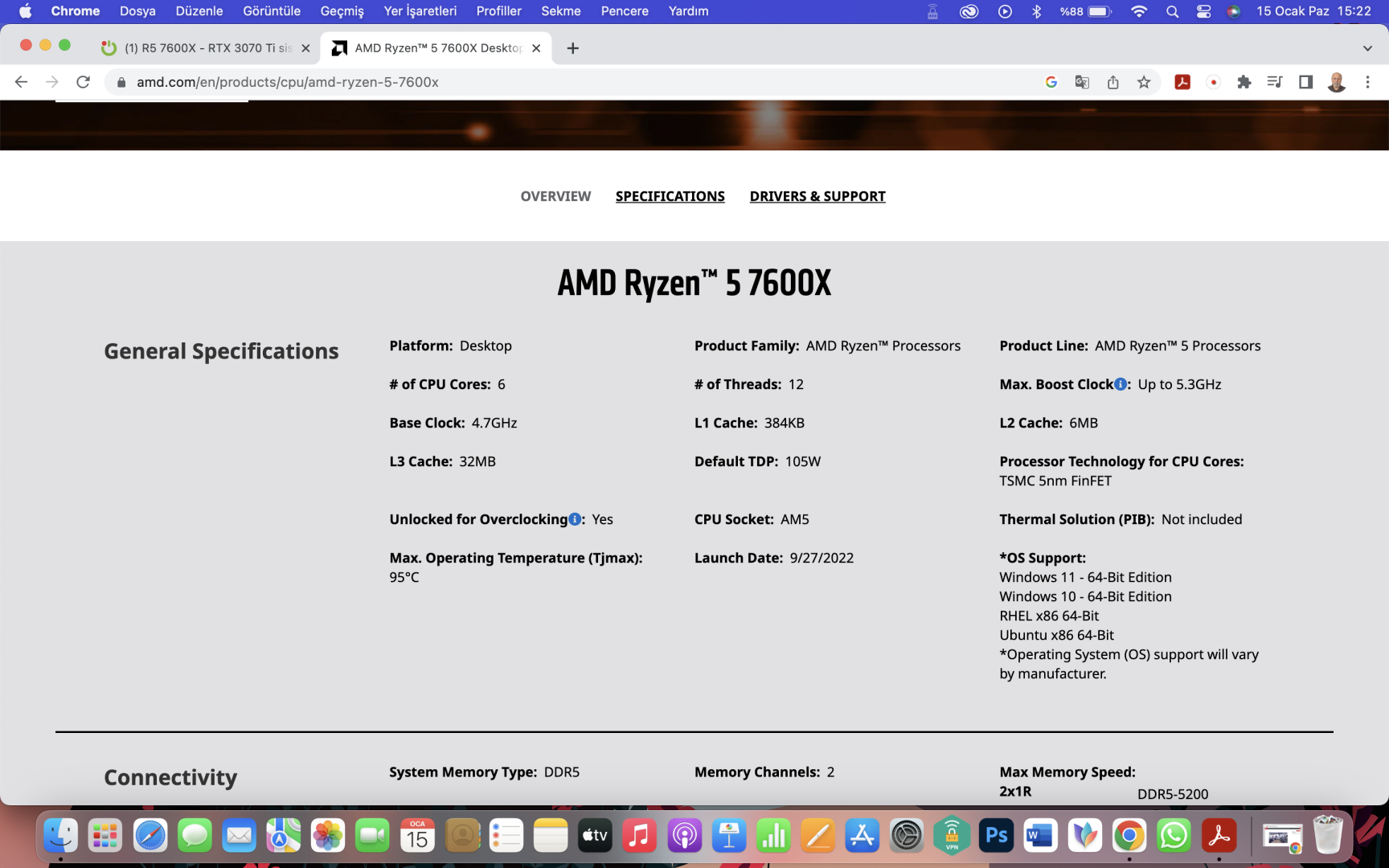Click the L3 Cache value 32MB
Screen dimensions: 1389x868
coord(477,461)
